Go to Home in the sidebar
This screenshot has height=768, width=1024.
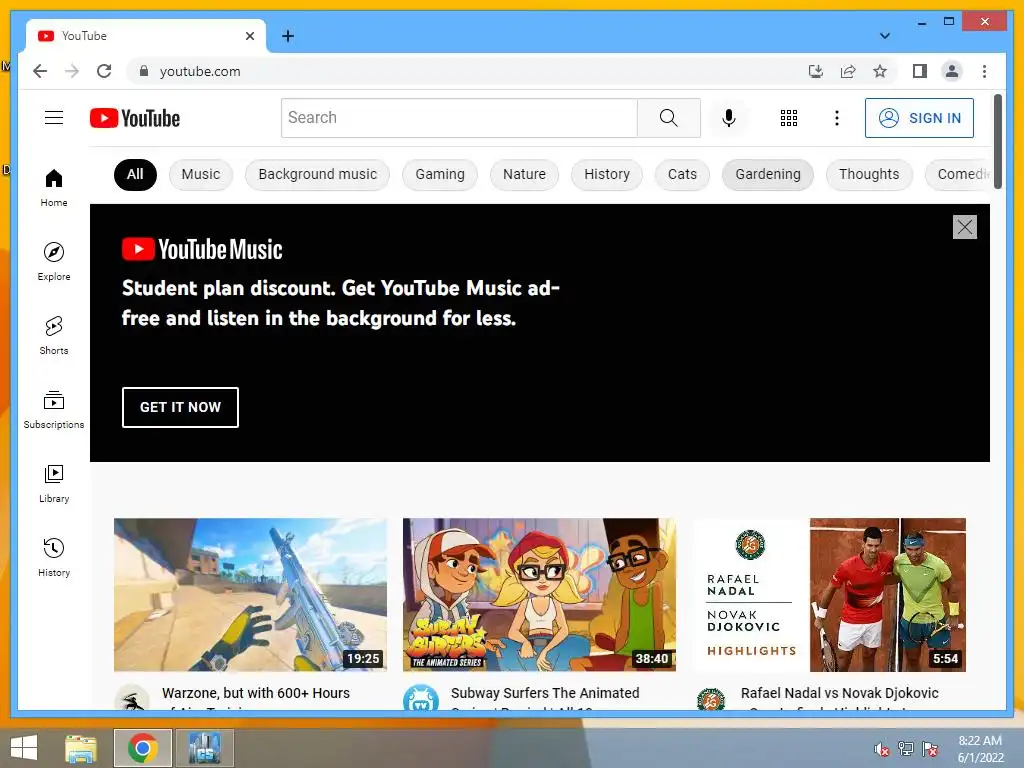pyautogui.click(x=54, y=188)
